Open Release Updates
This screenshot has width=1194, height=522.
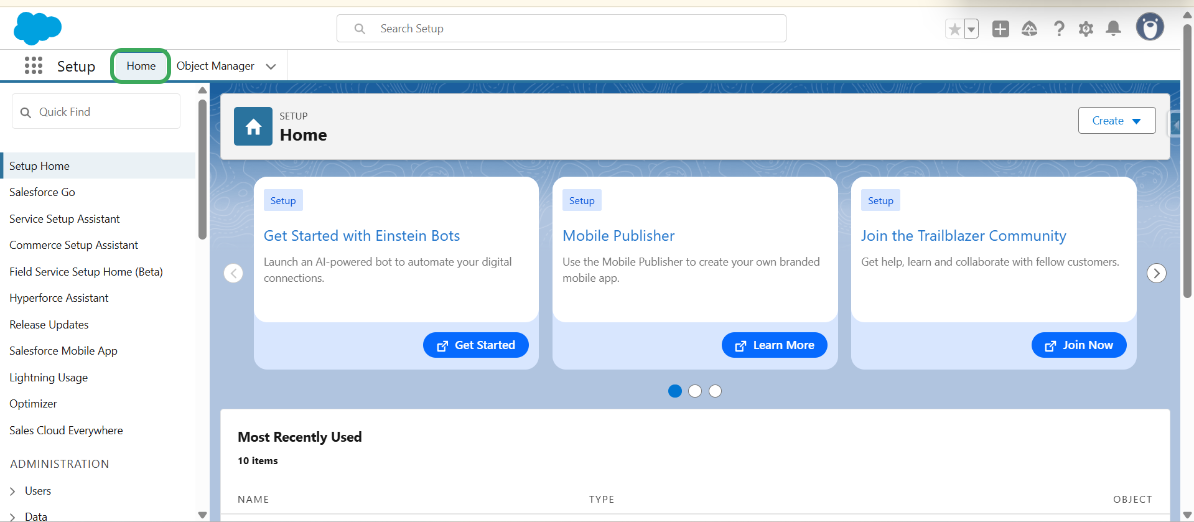click(x=49, y=325)
